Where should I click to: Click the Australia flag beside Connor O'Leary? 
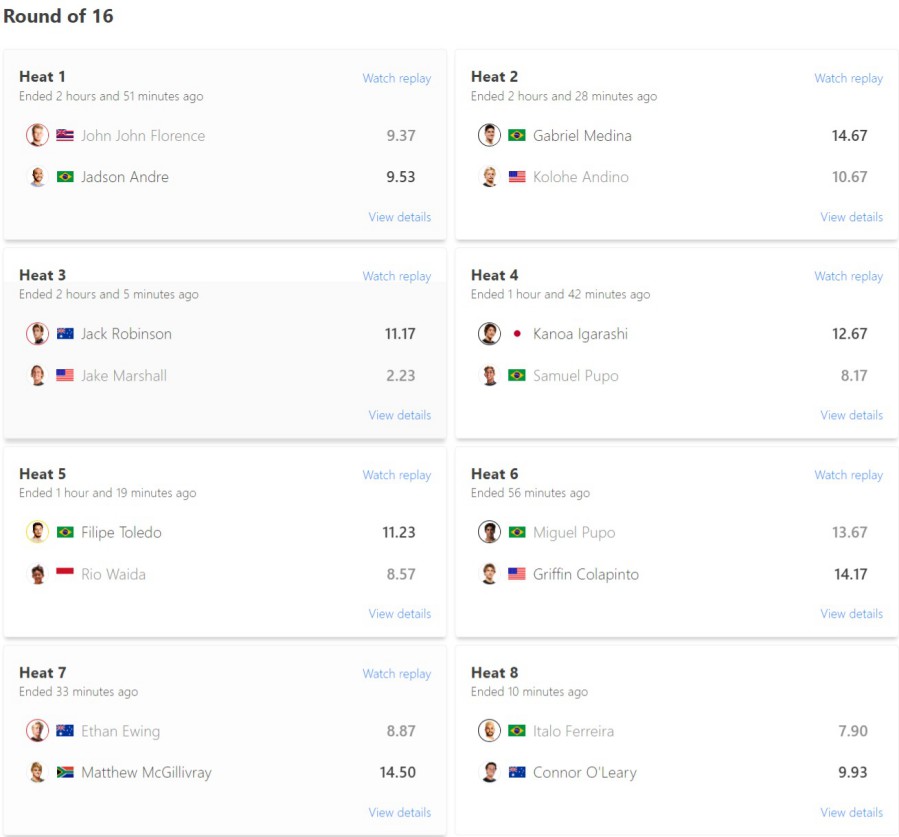[x=517, y=772]
